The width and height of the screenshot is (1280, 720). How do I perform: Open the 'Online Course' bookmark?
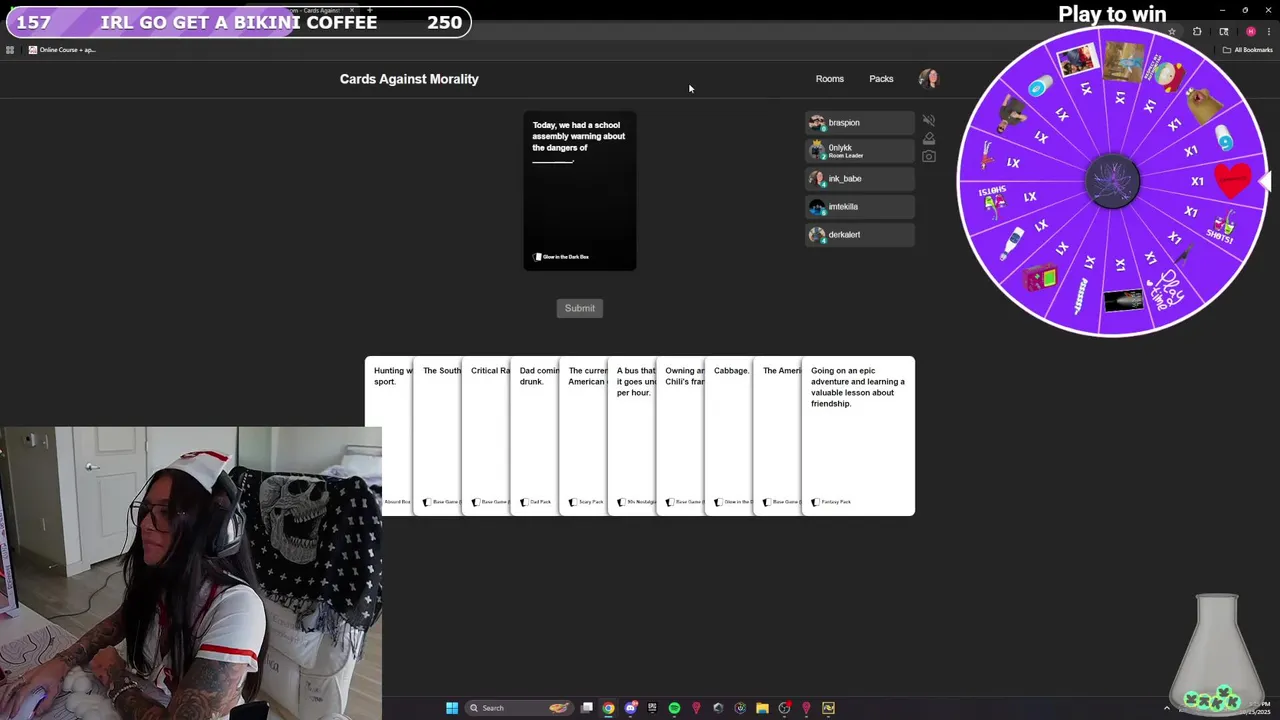(62, 50)
